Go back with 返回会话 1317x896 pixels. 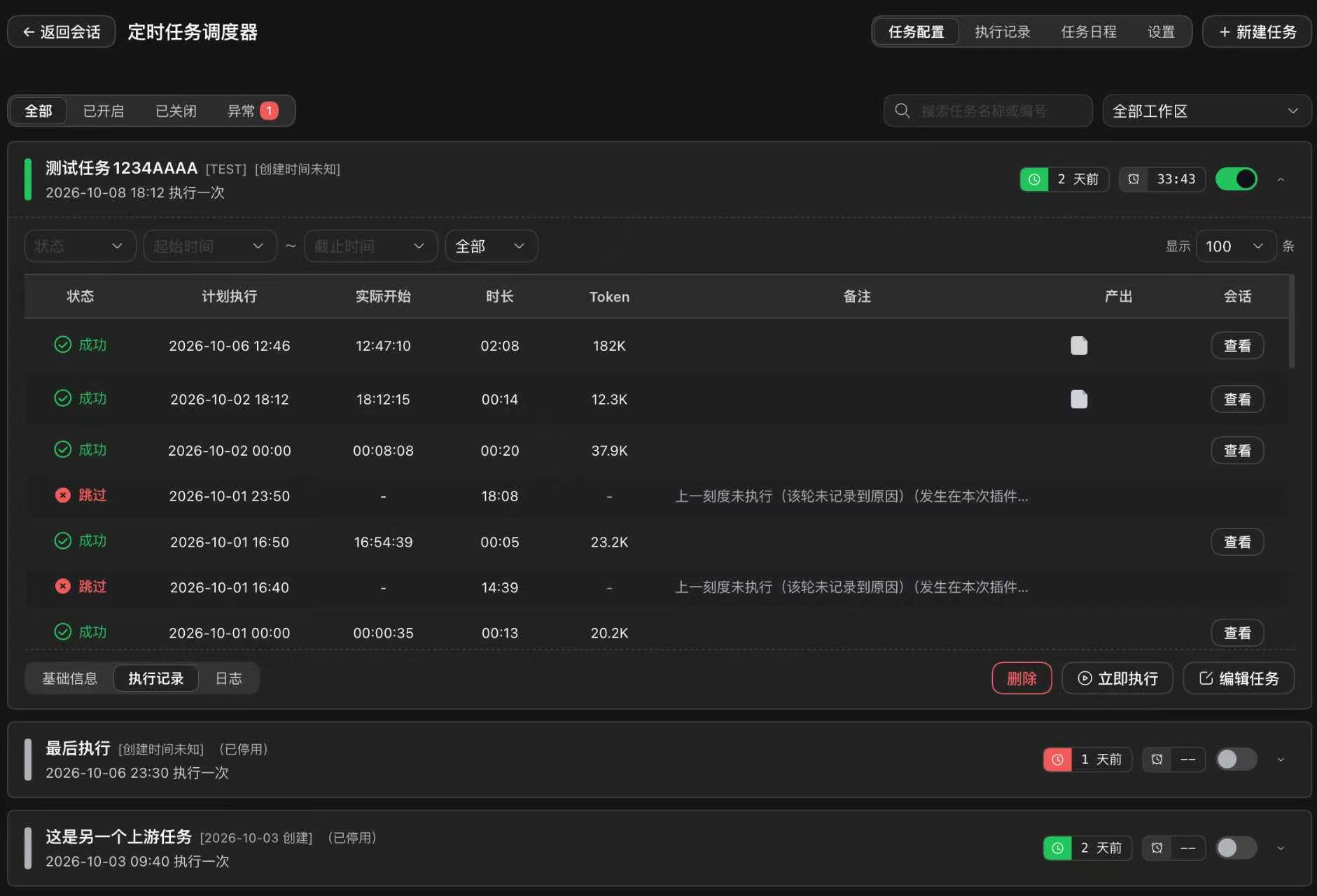pyautogui.click(x=62, y=32)
